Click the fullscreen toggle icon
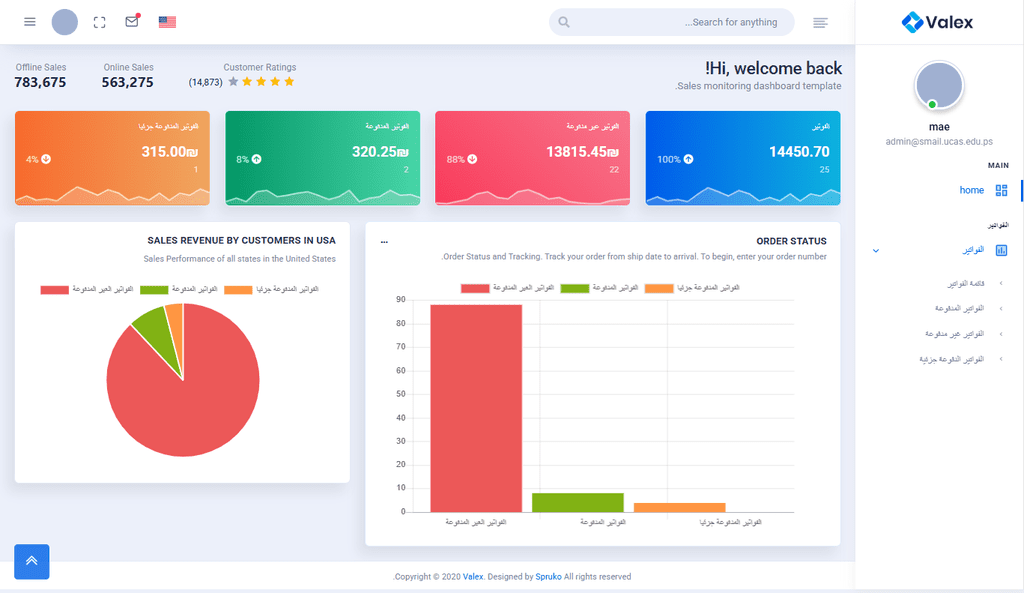Viewport: 1024px width, 593px height. coord(99,22)
